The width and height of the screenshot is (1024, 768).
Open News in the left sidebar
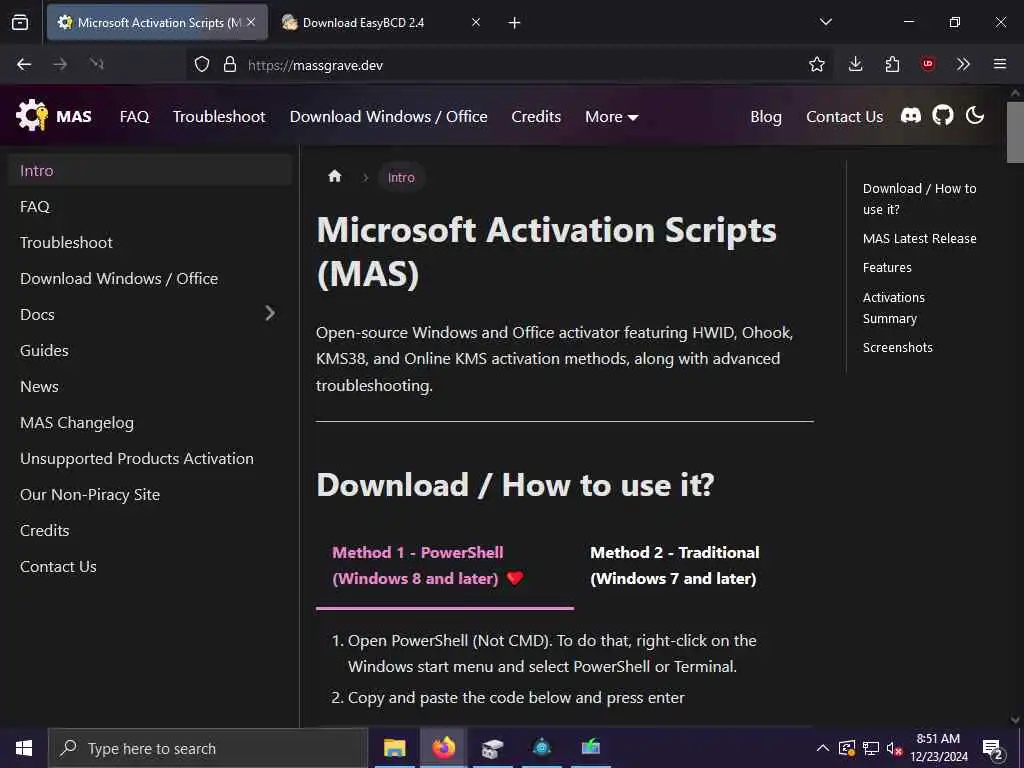150,386
